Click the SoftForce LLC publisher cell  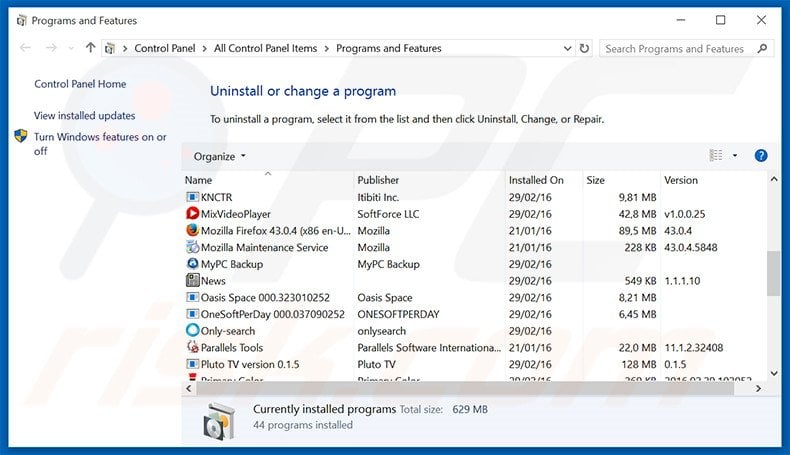pyautogui.click(x=388, y=214)
